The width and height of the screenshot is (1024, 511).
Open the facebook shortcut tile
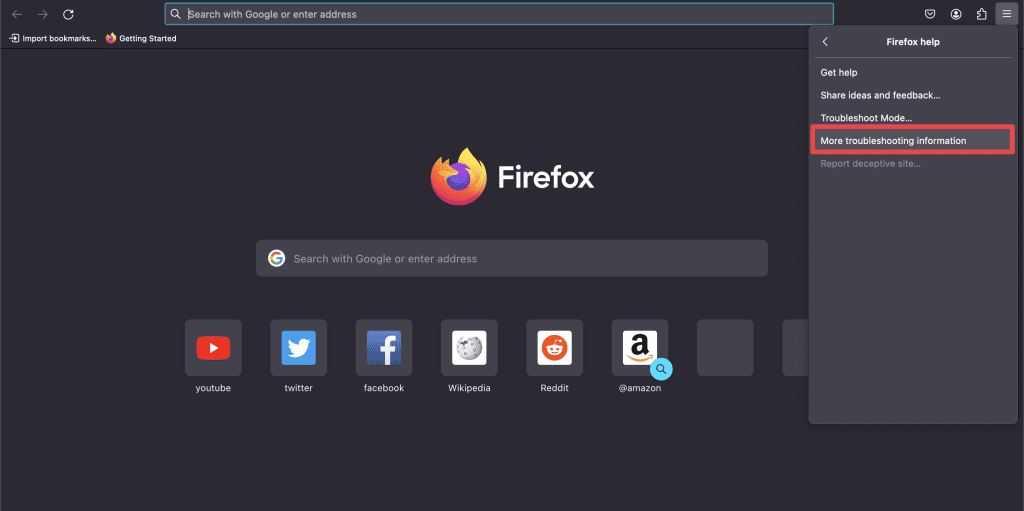(384, 348)
